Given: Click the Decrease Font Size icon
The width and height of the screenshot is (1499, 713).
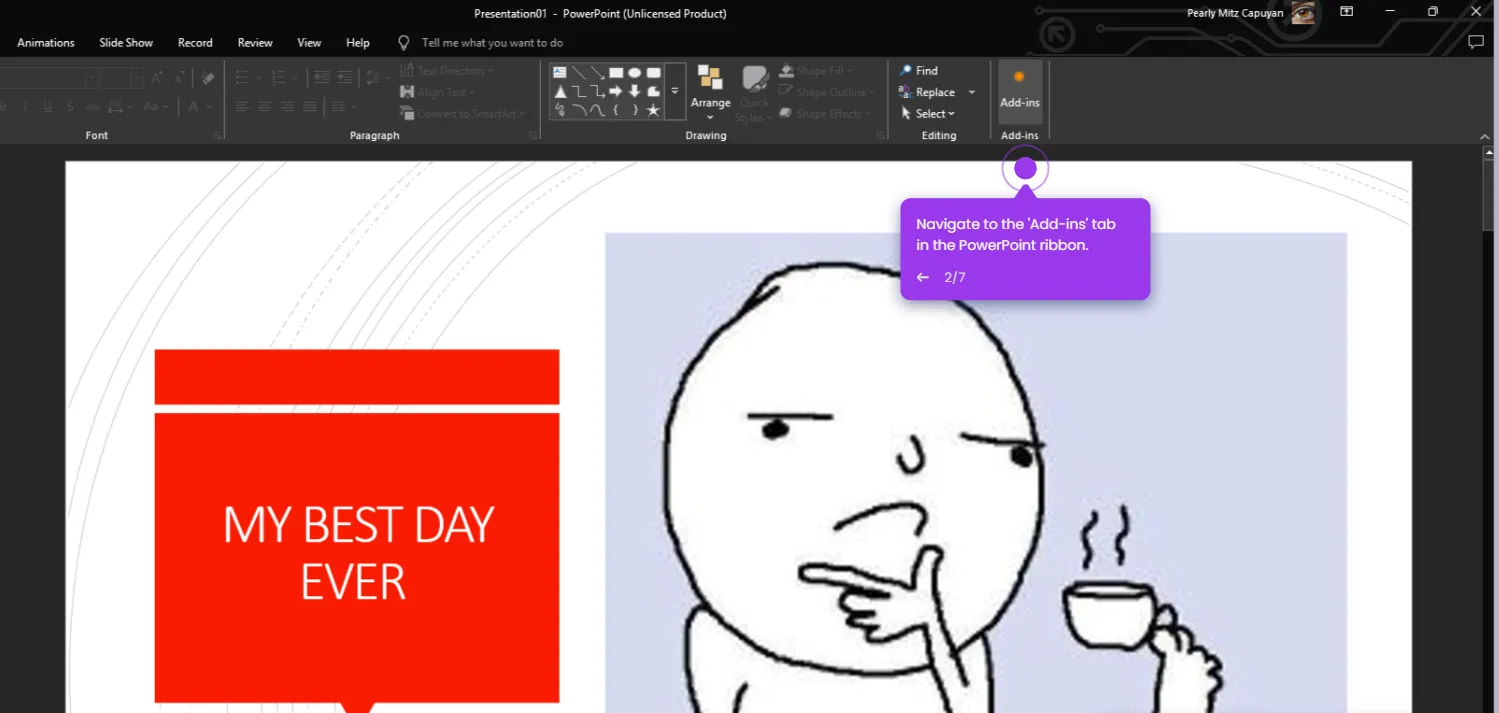Looking at the screenshot, I should point(180,78).
